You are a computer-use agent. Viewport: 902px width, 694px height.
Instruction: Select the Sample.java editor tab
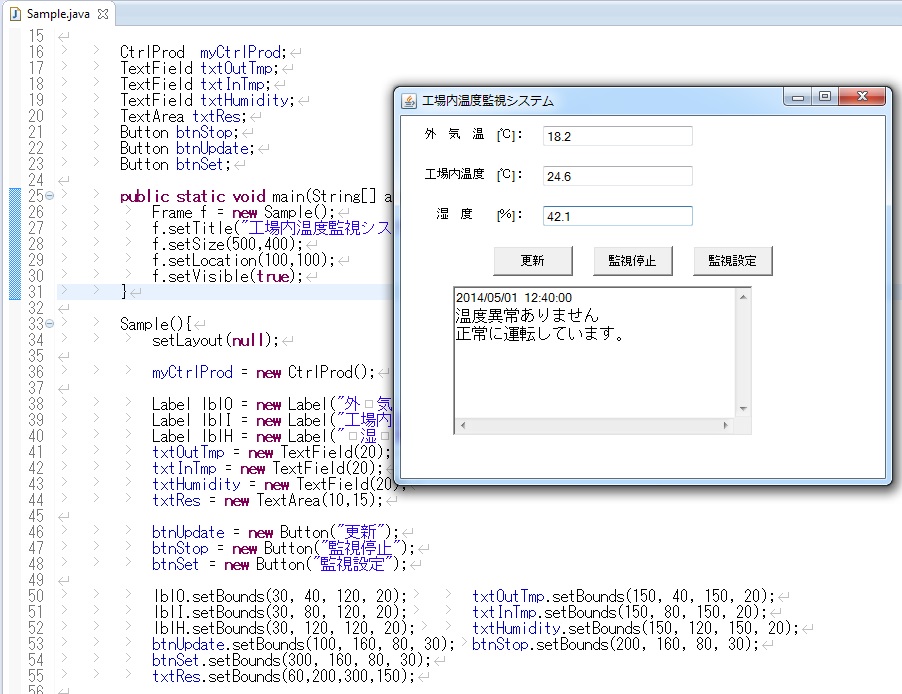[x=58, y=14]
